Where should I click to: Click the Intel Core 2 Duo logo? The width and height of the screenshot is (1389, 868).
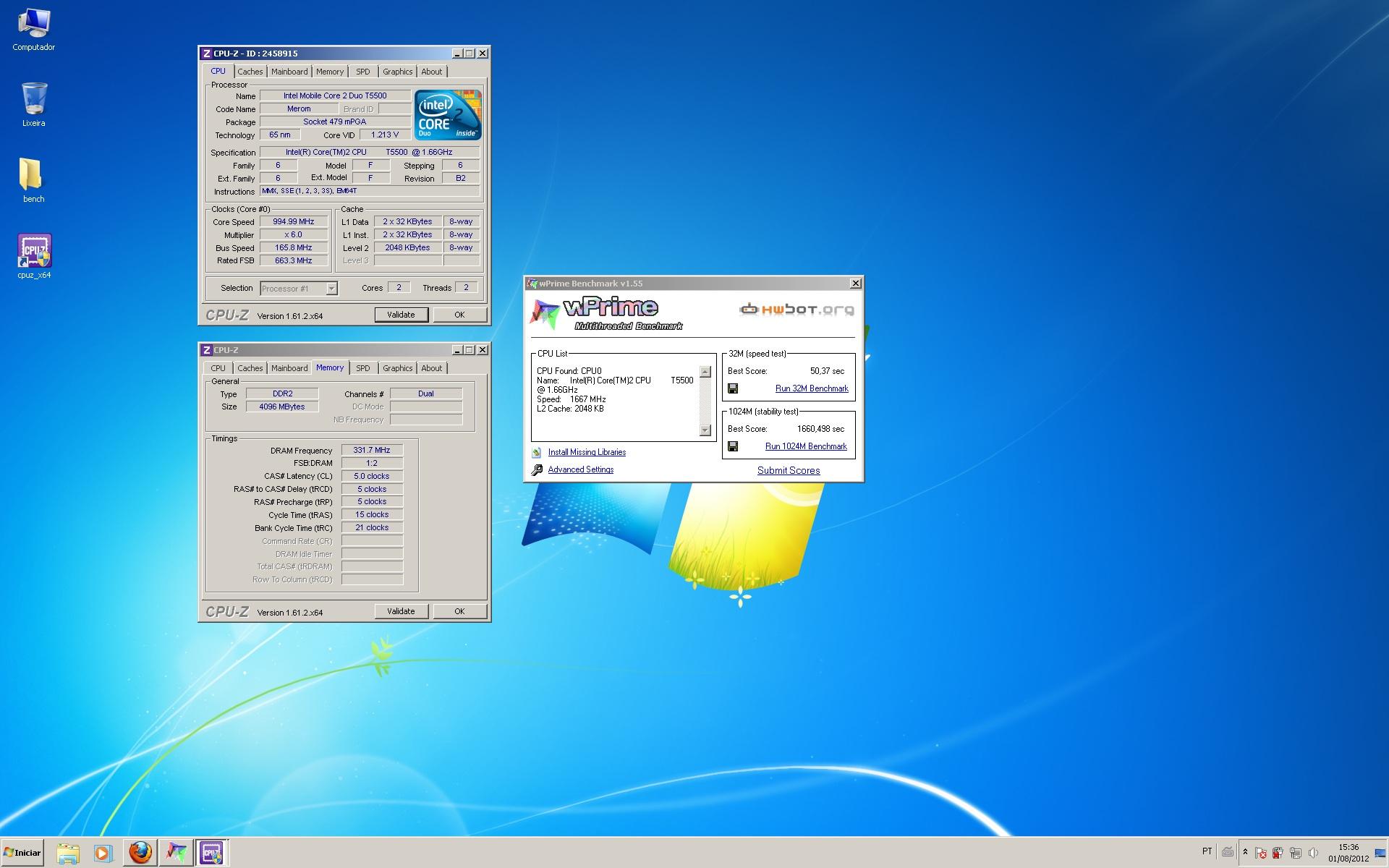pyautogui.click(x=449, y=114)
